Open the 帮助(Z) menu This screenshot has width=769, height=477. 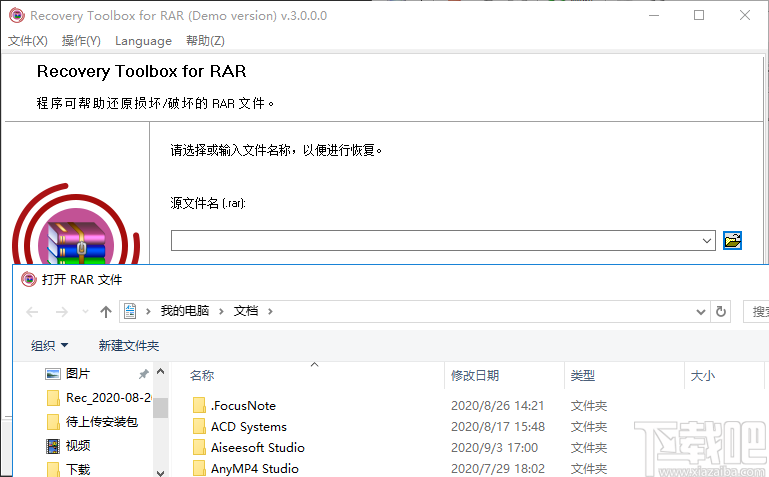click(205, 41)
